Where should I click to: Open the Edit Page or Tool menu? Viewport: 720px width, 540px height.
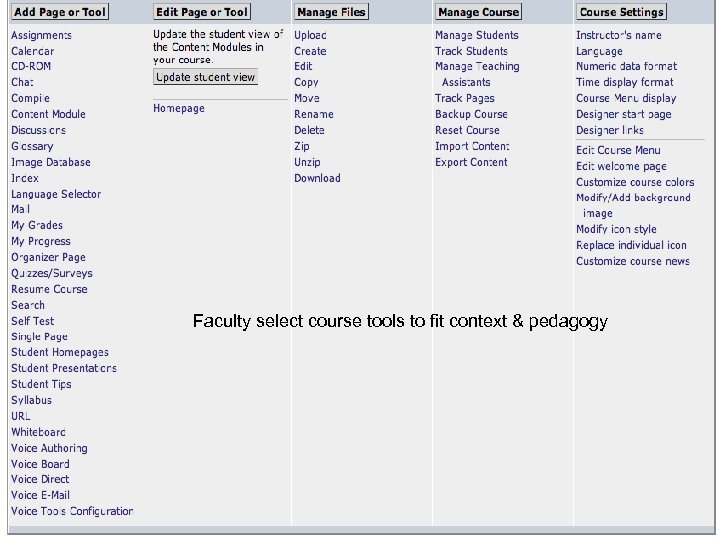(x=202, y=12)
